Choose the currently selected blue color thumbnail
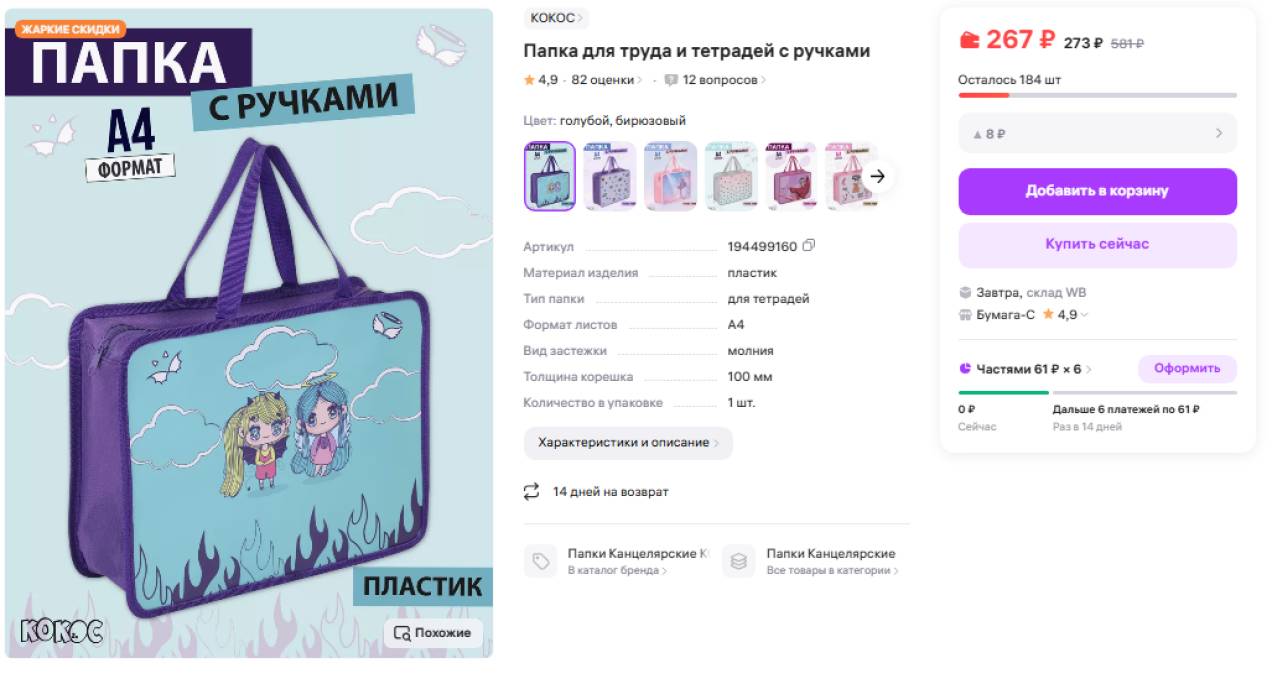 point(550,176)
